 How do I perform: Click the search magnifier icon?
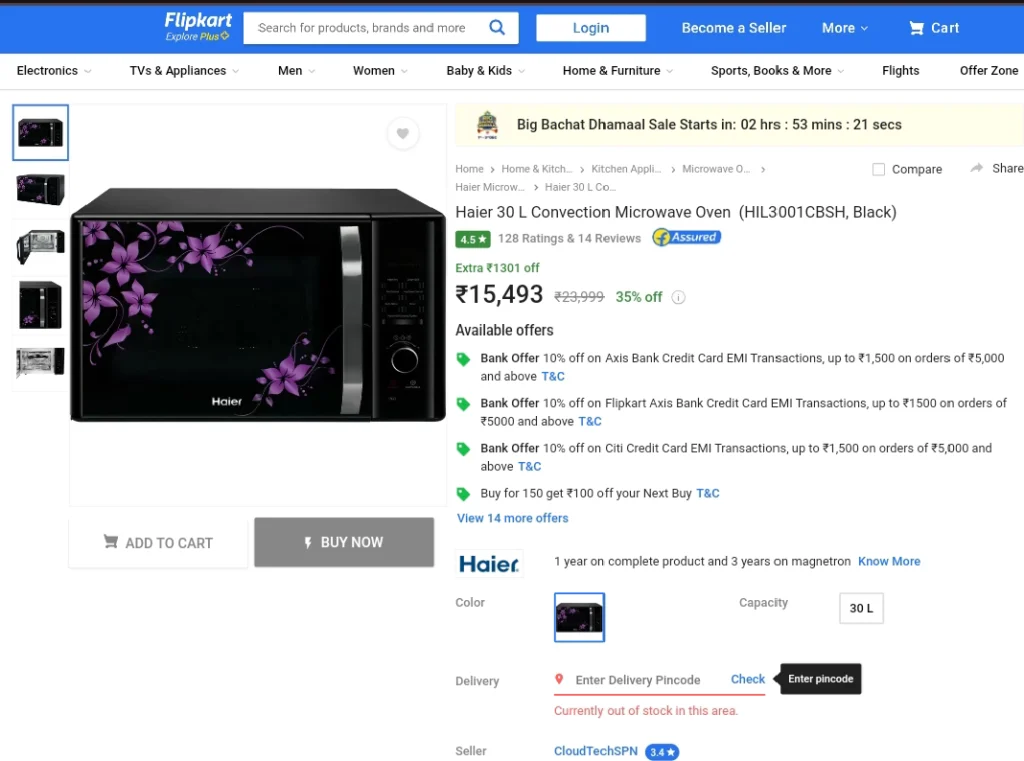[497, 27]
